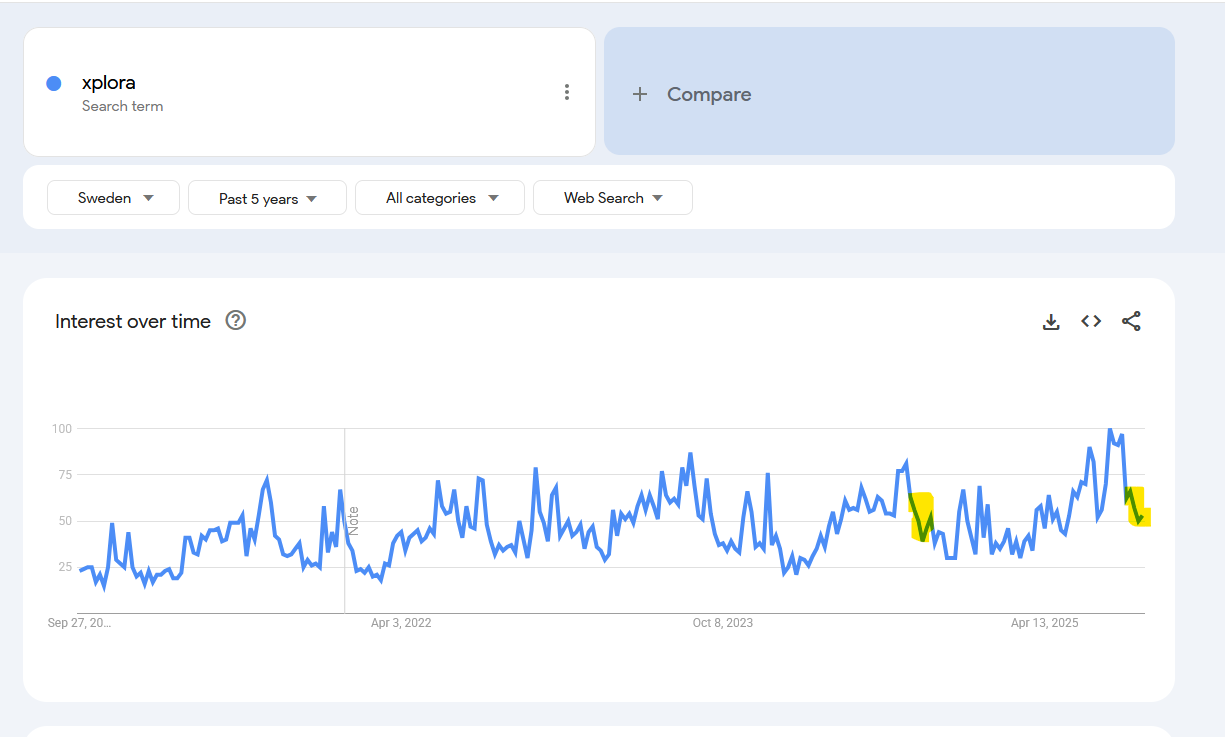Share the Interest over time chart

pyautogui.click(x=1131, y=321)
